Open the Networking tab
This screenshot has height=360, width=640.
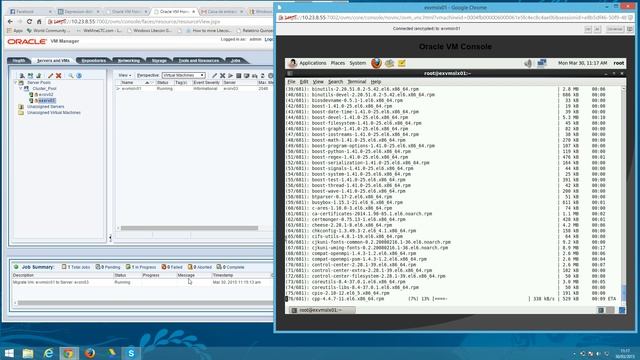129,60
